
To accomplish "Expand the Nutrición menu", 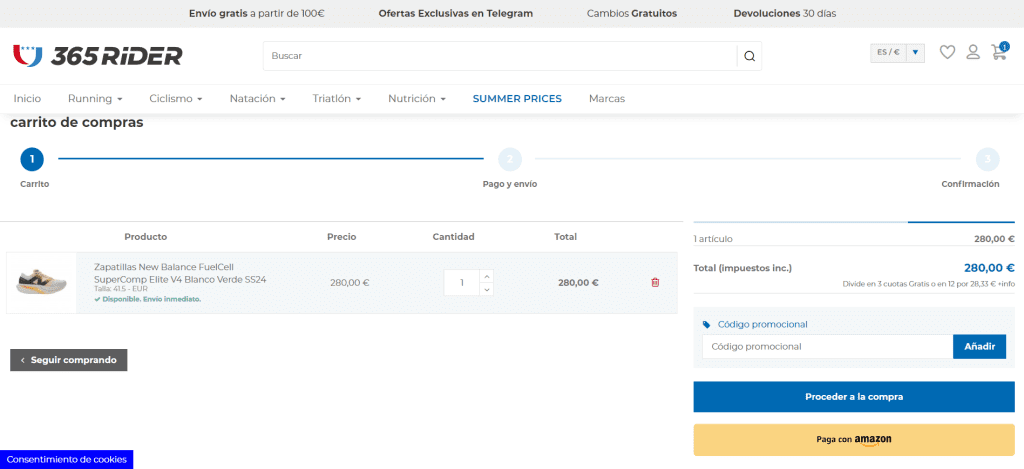I will point(417,99).
